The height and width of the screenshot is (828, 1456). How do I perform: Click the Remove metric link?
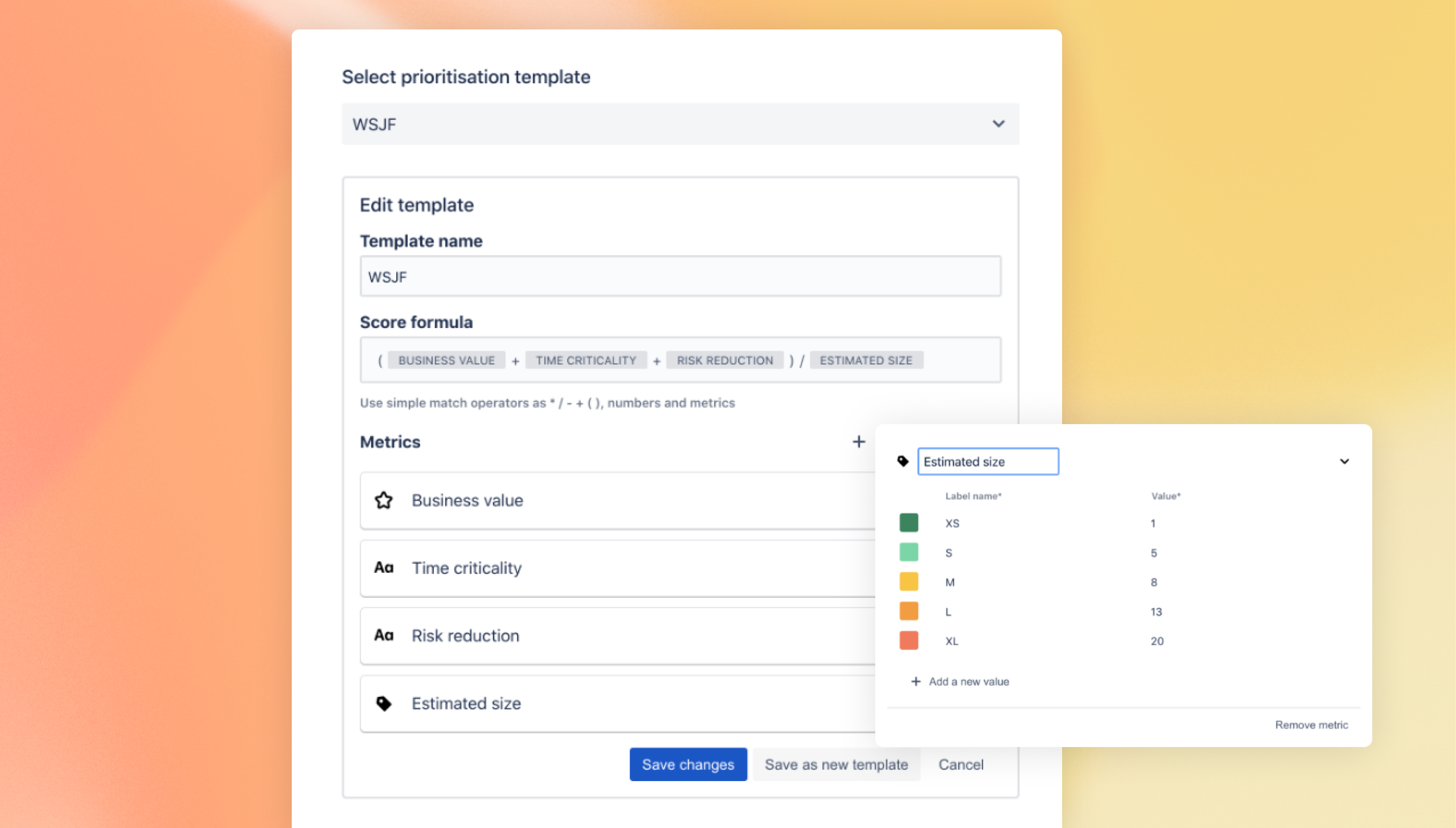pyautogui.click(x=1311, y=724)
